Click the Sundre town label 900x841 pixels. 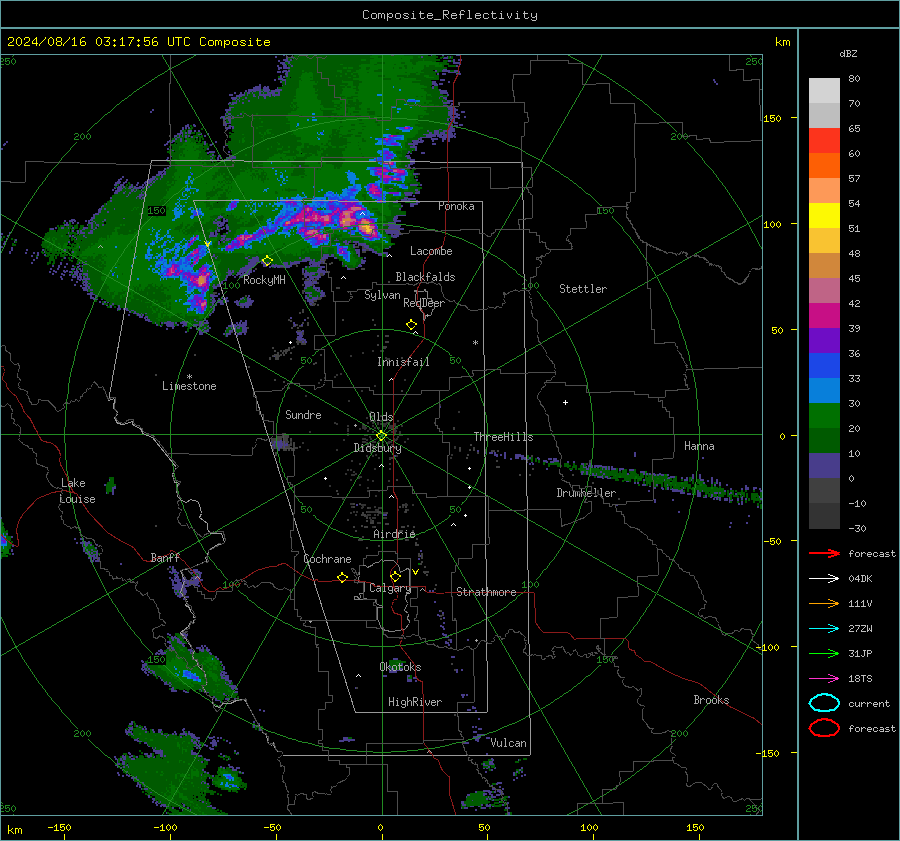(x=303, y=414)
